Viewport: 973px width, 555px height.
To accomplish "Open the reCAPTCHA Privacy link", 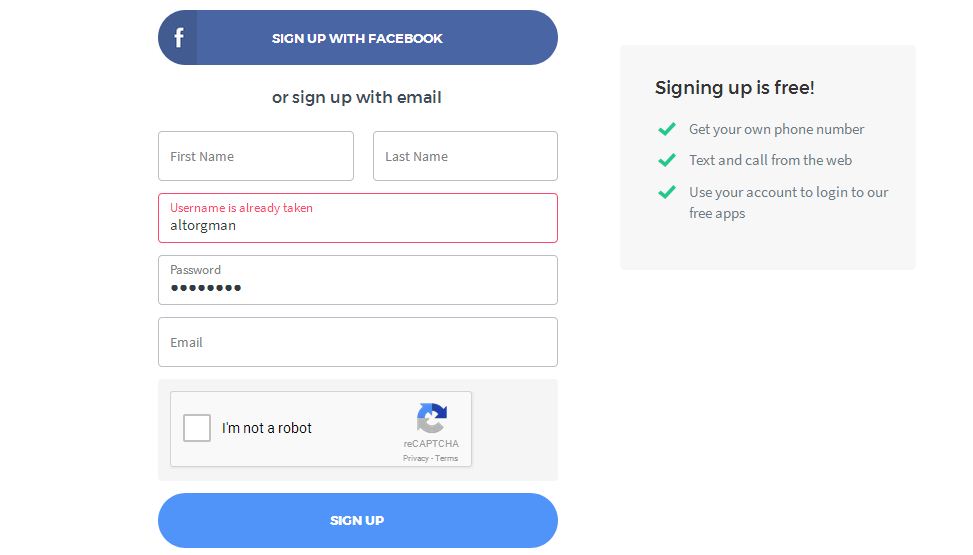I will (x=415, y=458).
